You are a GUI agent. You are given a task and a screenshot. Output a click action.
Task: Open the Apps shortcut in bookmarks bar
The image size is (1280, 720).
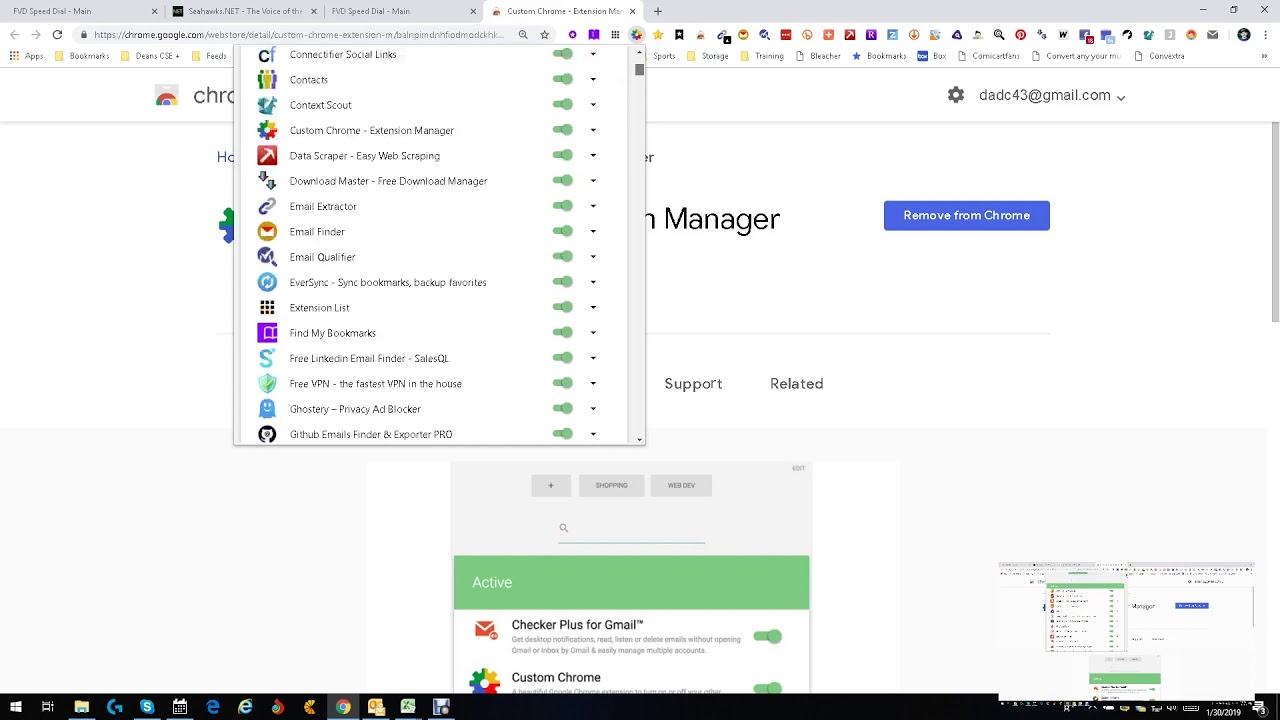point(27,56)
